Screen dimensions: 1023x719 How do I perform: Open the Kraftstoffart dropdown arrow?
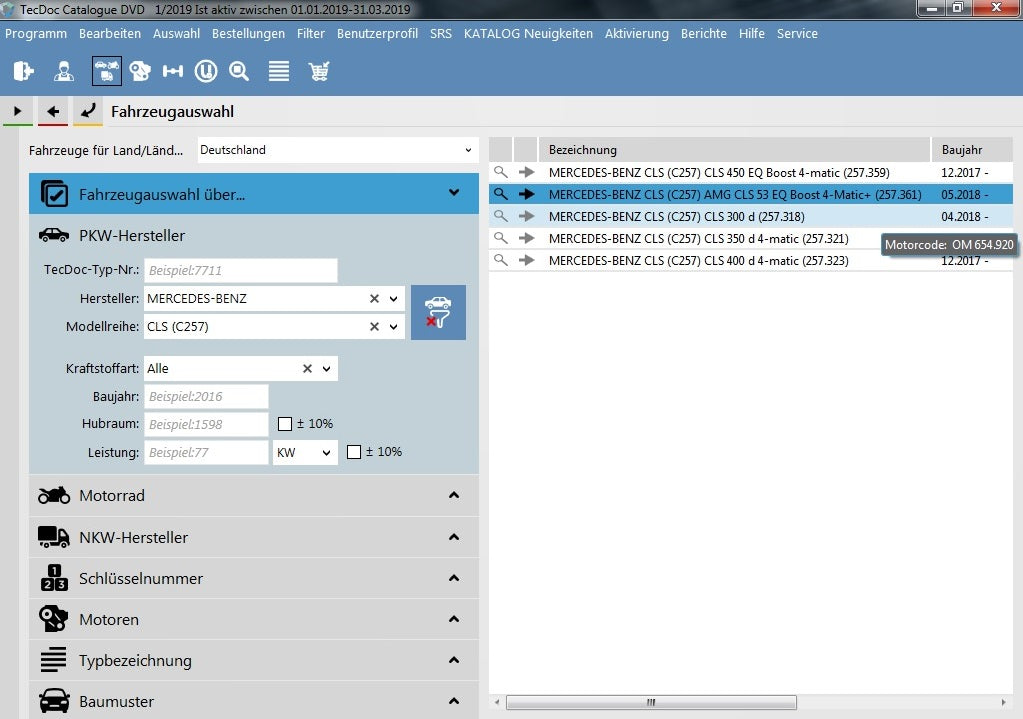tap(326, 369)
